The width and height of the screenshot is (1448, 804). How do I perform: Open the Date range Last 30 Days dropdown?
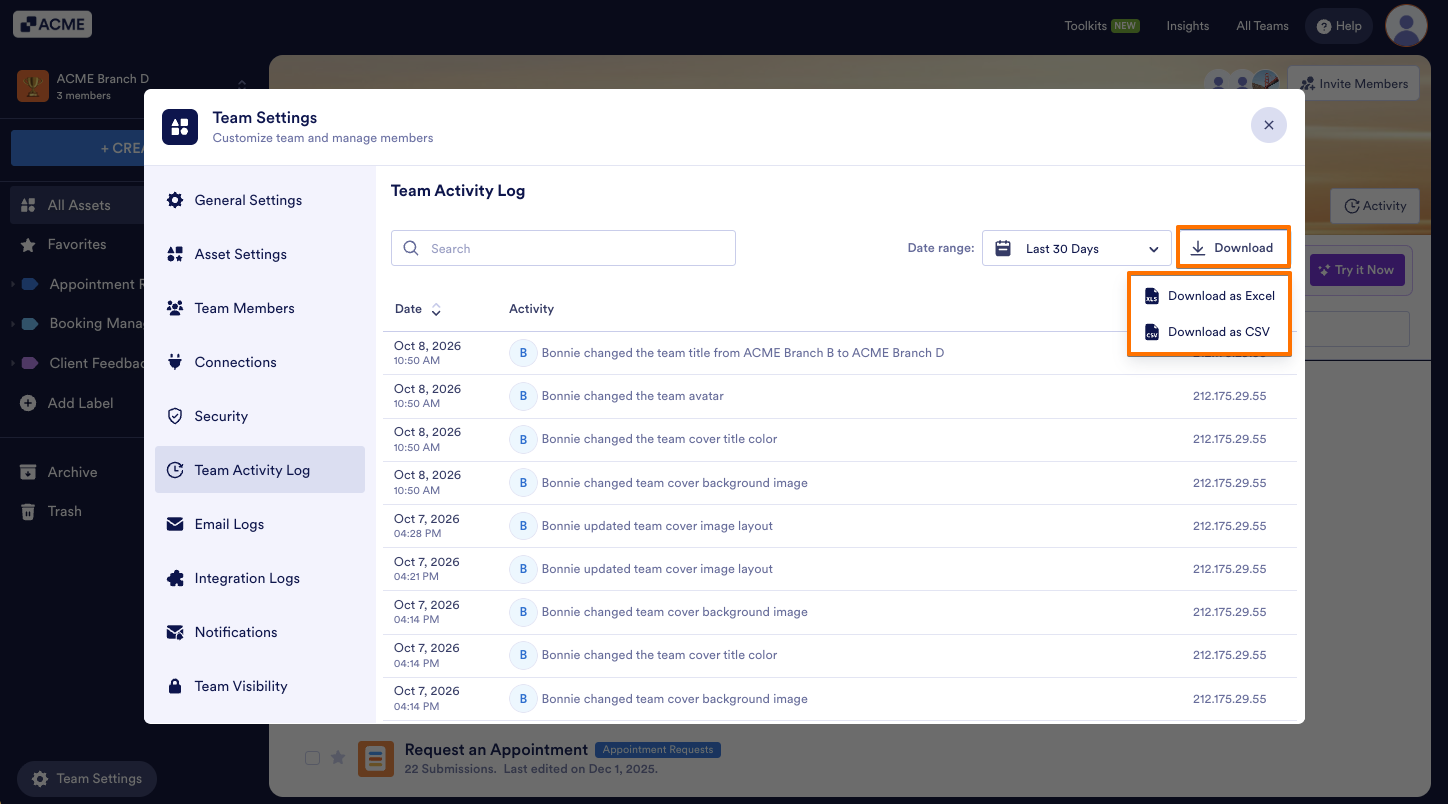point(1077,249)
